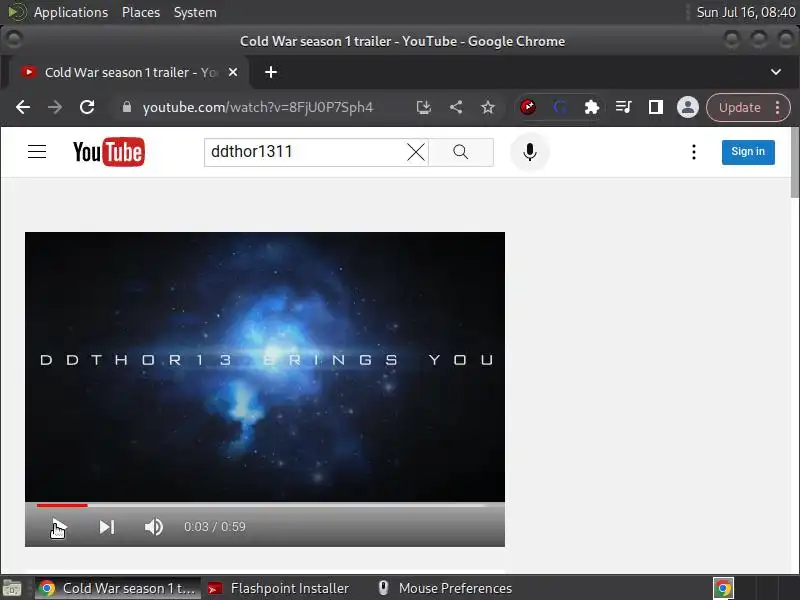Open Chrome three-dot menu beside Update
Screen dimensions: 800x600
[x=778, y=108]
